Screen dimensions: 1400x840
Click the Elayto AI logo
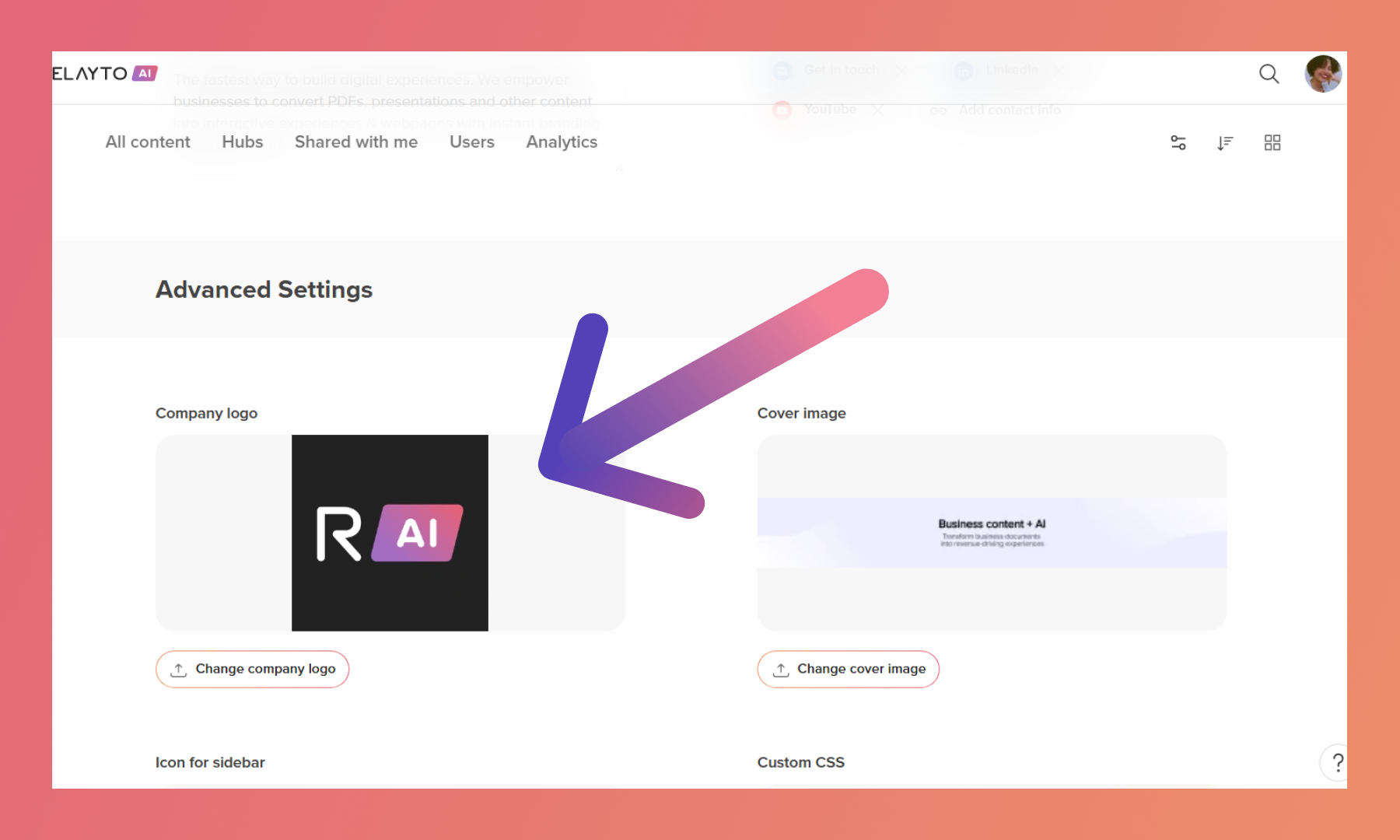pyautogui.click(x=104, y=73)
